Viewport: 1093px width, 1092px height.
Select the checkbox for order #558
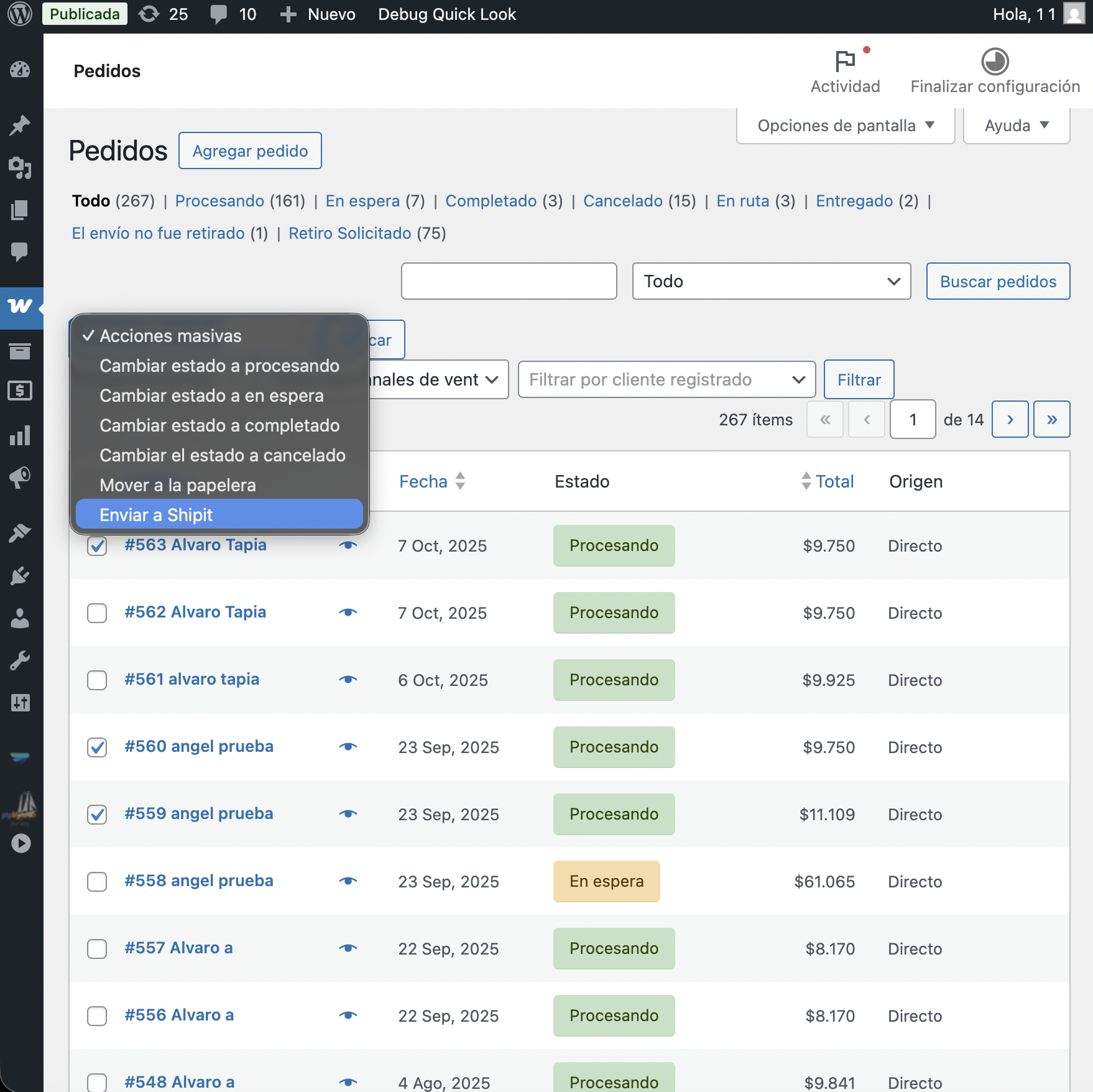[x=97, y=881]
